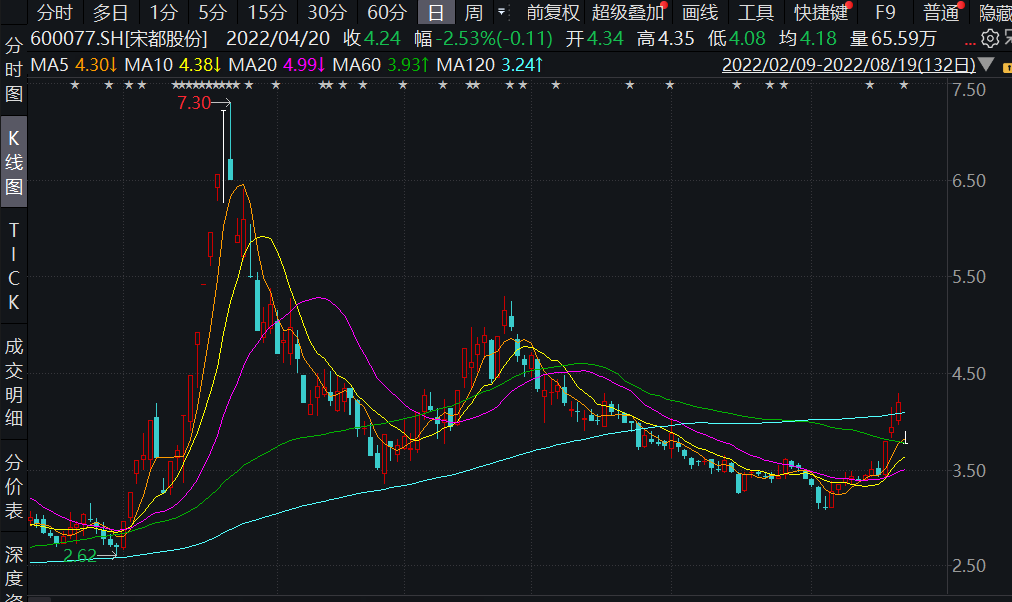1012x602 pixels.
Task: Open period dropdown arrow next to 周
Action: (503, 13)
